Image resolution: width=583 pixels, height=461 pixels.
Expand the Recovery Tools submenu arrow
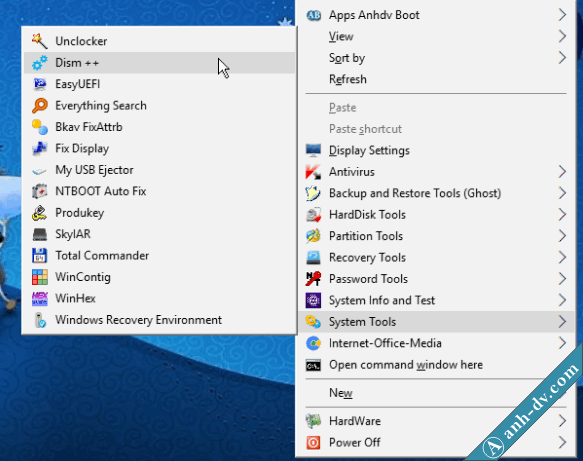[x=562, y=257]
